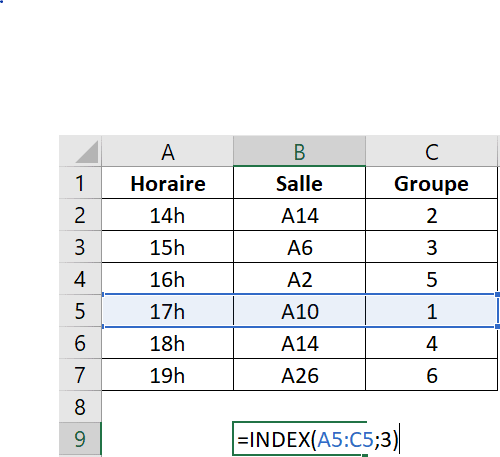Screen dimensions: 500x457
Task: Select row 9 header
Action: 80,439
